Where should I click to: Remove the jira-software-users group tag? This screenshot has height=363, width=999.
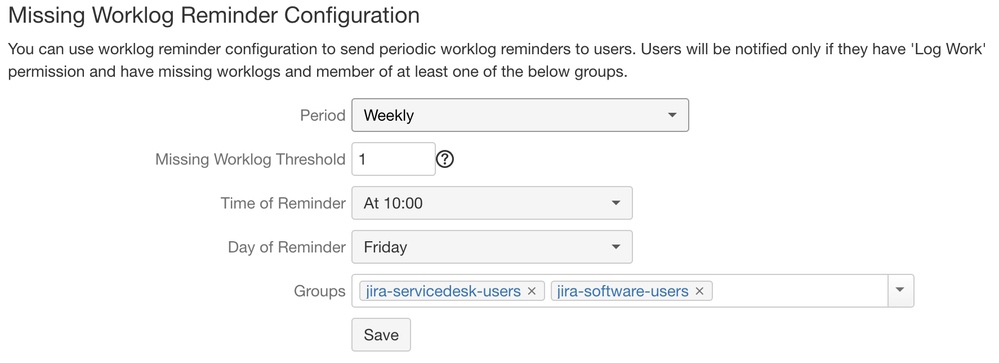pyautogui.click(x=699, y=292)
